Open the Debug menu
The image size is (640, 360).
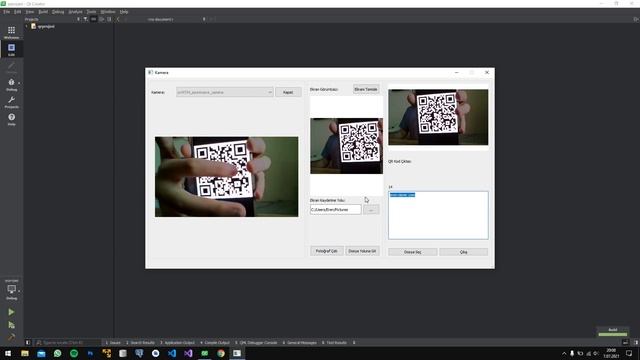coord(58,12)
